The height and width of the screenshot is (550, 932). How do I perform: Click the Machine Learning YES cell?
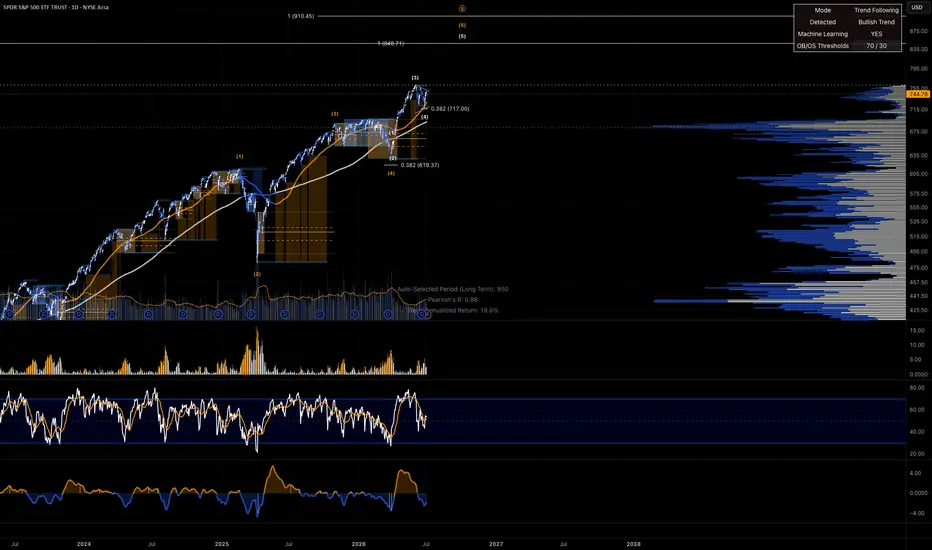[876, 34]
